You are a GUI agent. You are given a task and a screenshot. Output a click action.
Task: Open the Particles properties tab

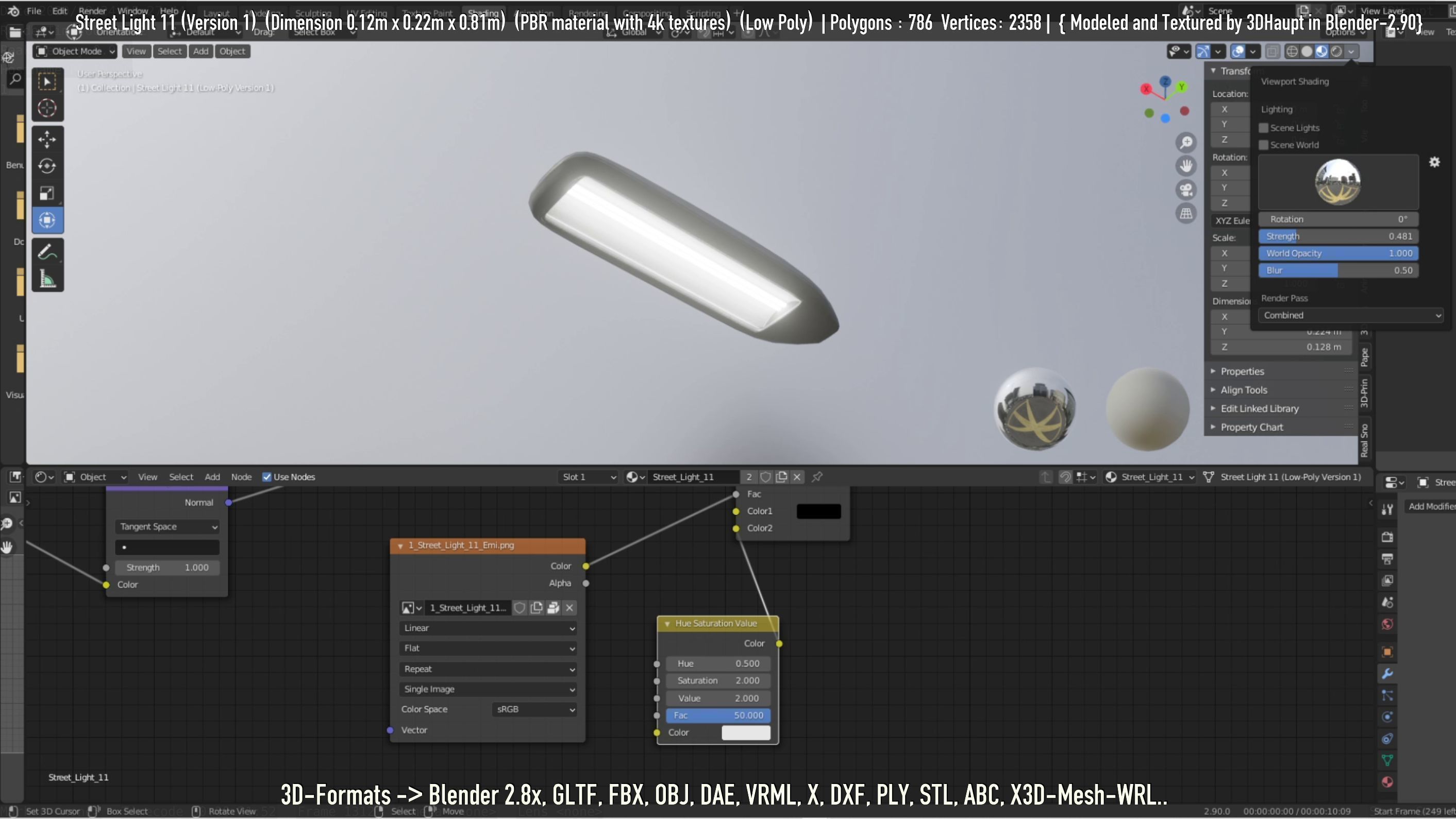(1387, 695)
